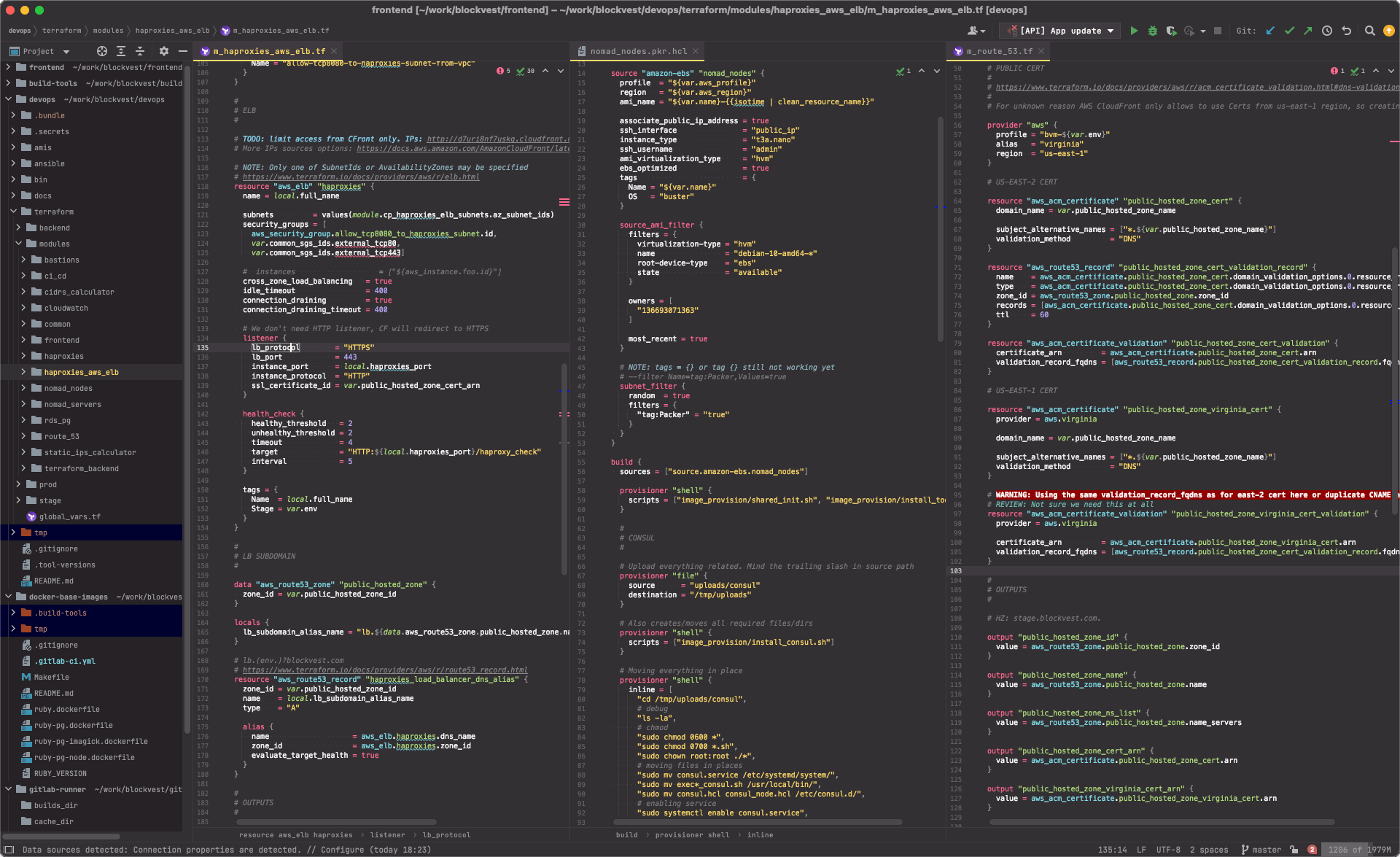Next highlighted error arrow in m_route_53.tf

(1391, 71)
